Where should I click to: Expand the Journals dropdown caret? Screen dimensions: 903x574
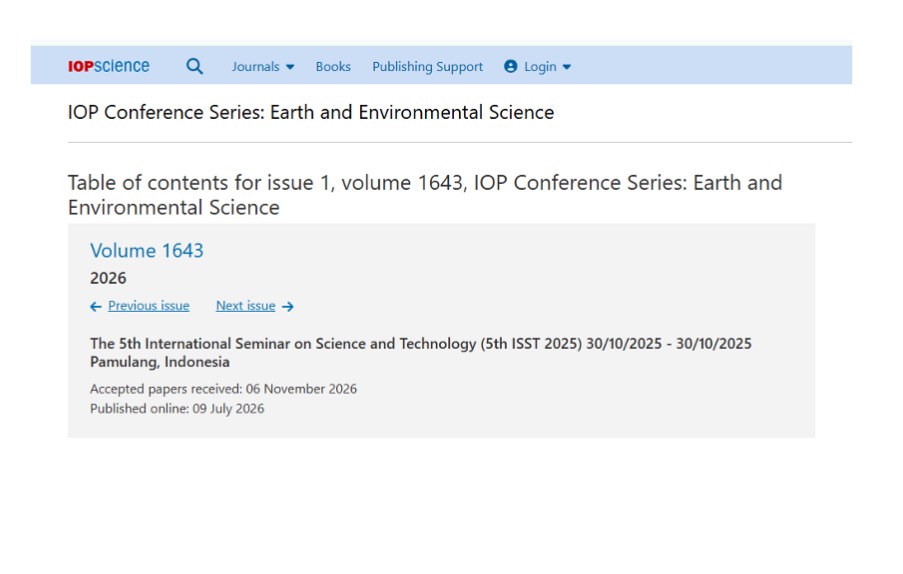pos(290,67)
